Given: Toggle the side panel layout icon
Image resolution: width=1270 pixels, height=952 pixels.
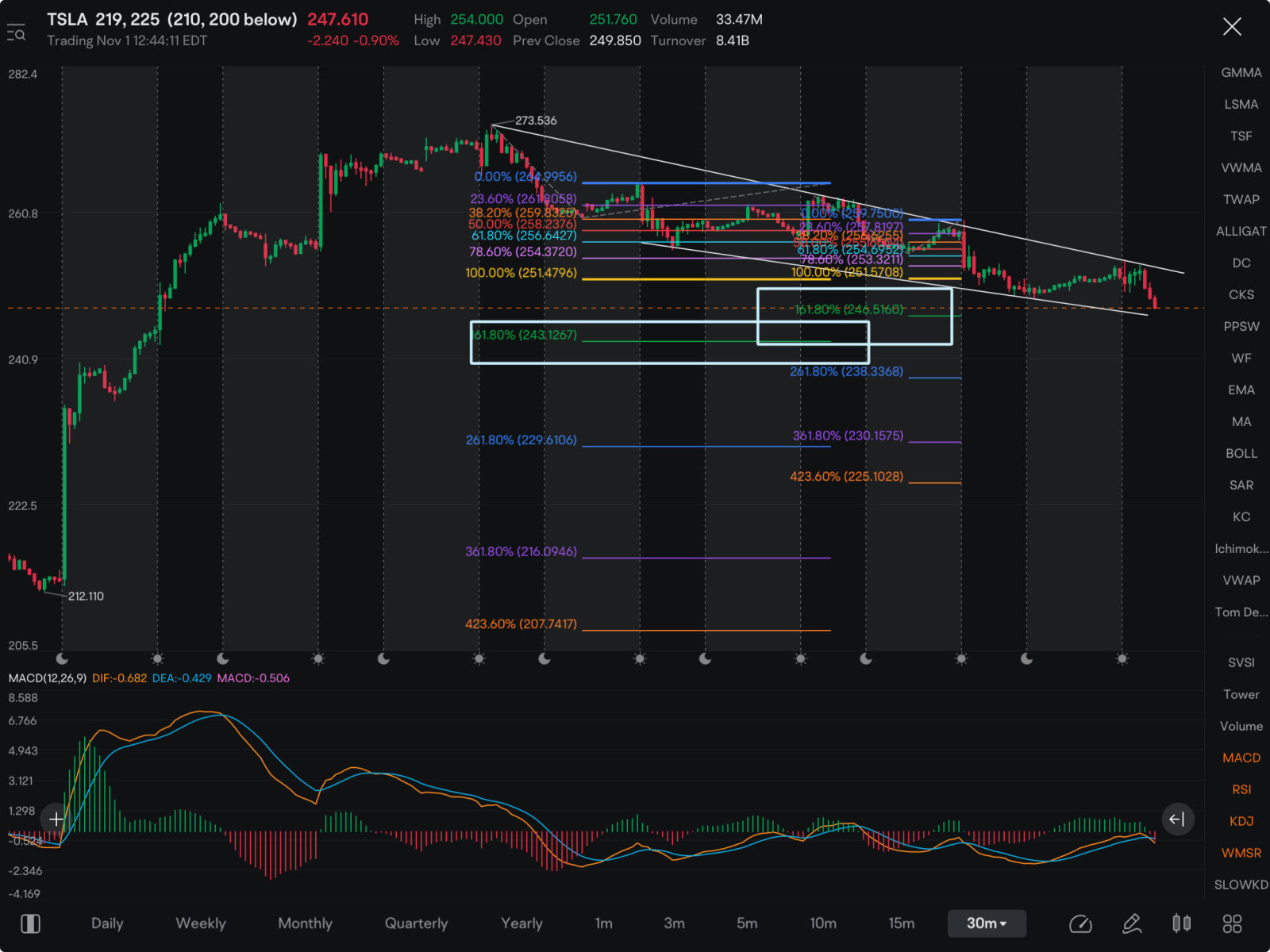Looking at the screenshot, I should coord(30,923).
